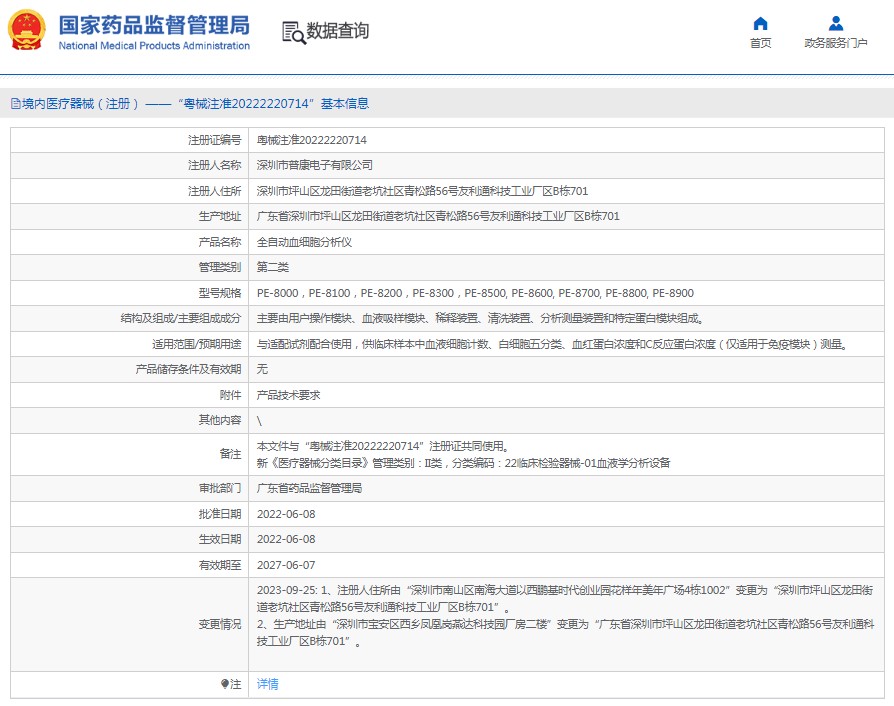Click the model list starting PE-8000
Image resolution: width=894 pixels, height=706 pixels.
pyautogui.click(x=475, y=293)
